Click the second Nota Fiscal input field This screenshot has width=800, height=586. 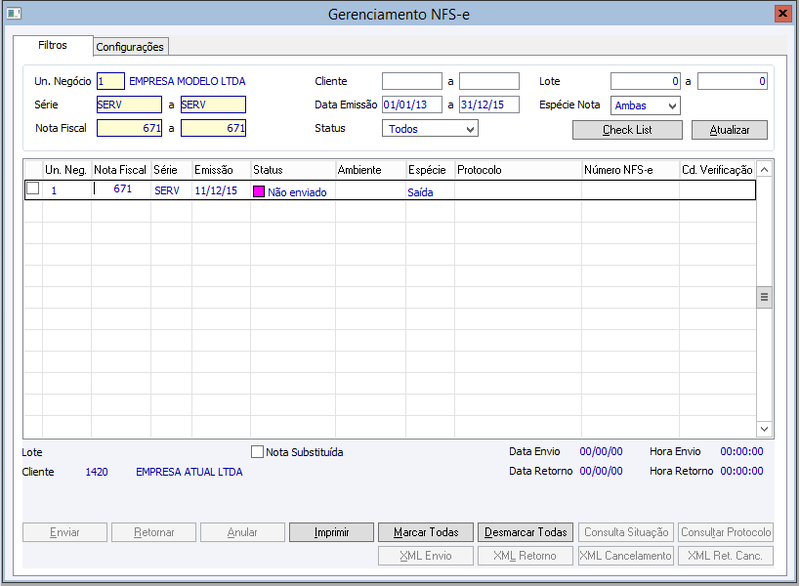tap(213, 128)
